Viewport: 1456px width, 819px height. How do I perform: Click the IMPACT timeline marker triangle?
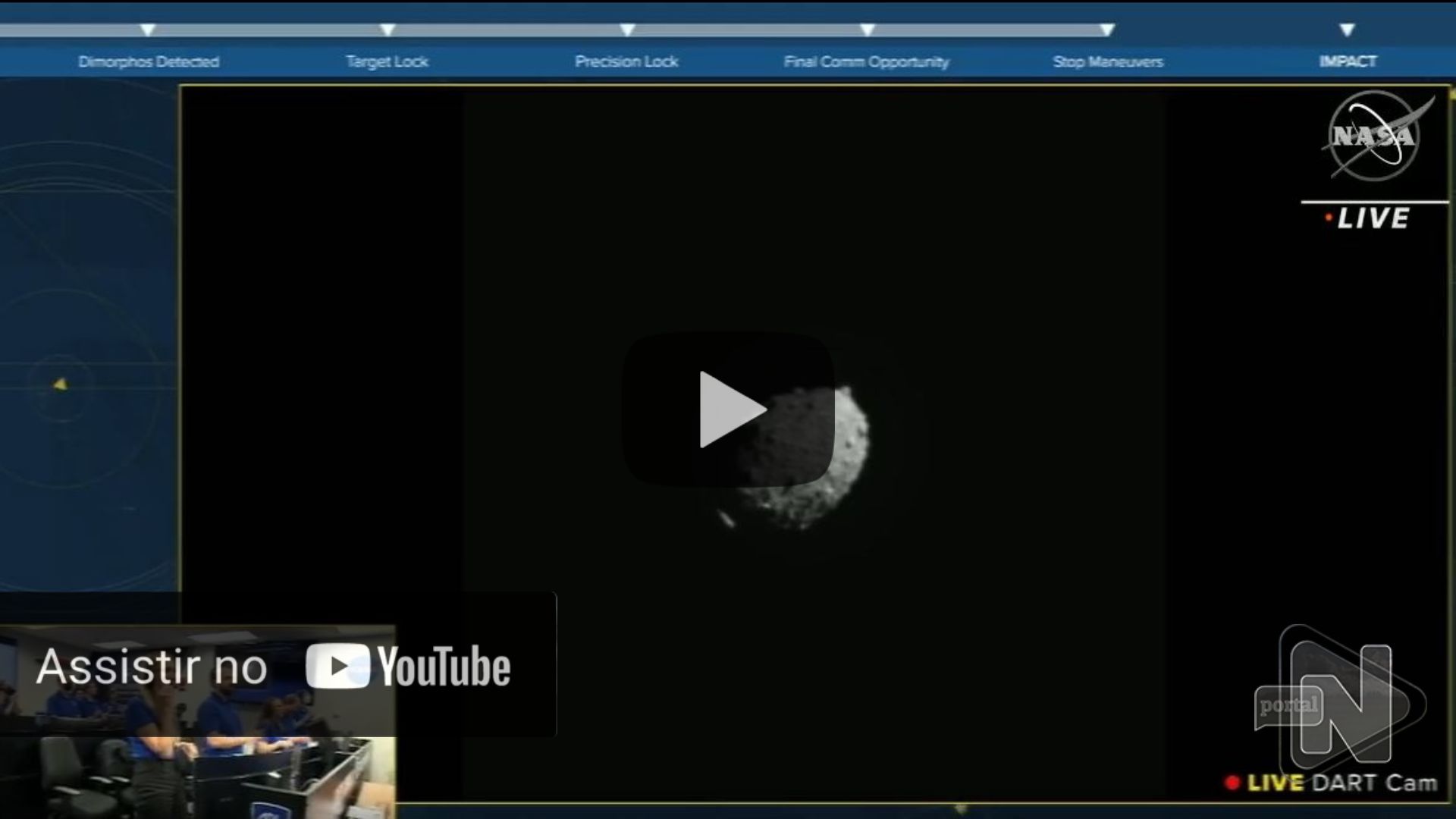click(1347, 30)
